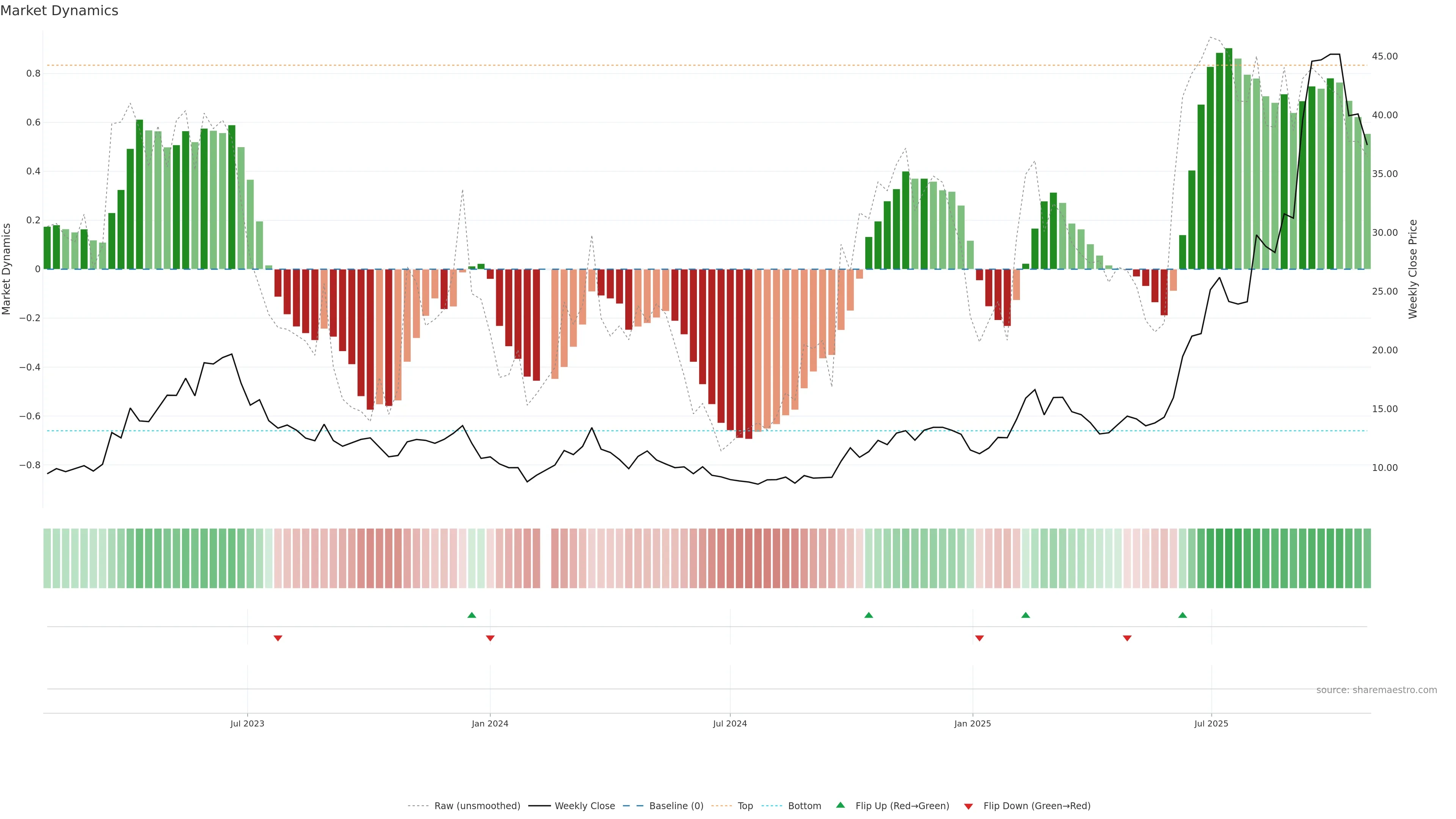Toggle the Baseline (0) legend entry

pyautogui.click(x=676, y=806)
